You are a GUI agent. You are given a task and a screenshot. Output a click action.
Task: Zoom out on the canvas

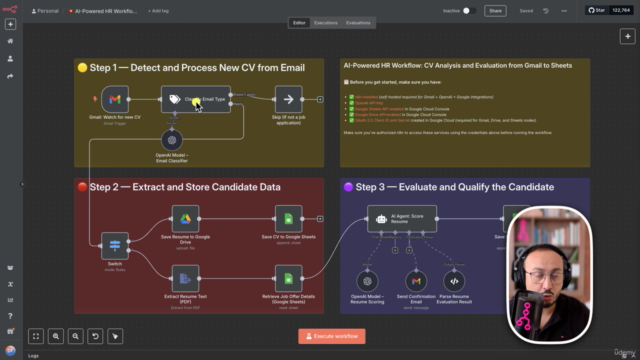[x=76, y=336]
